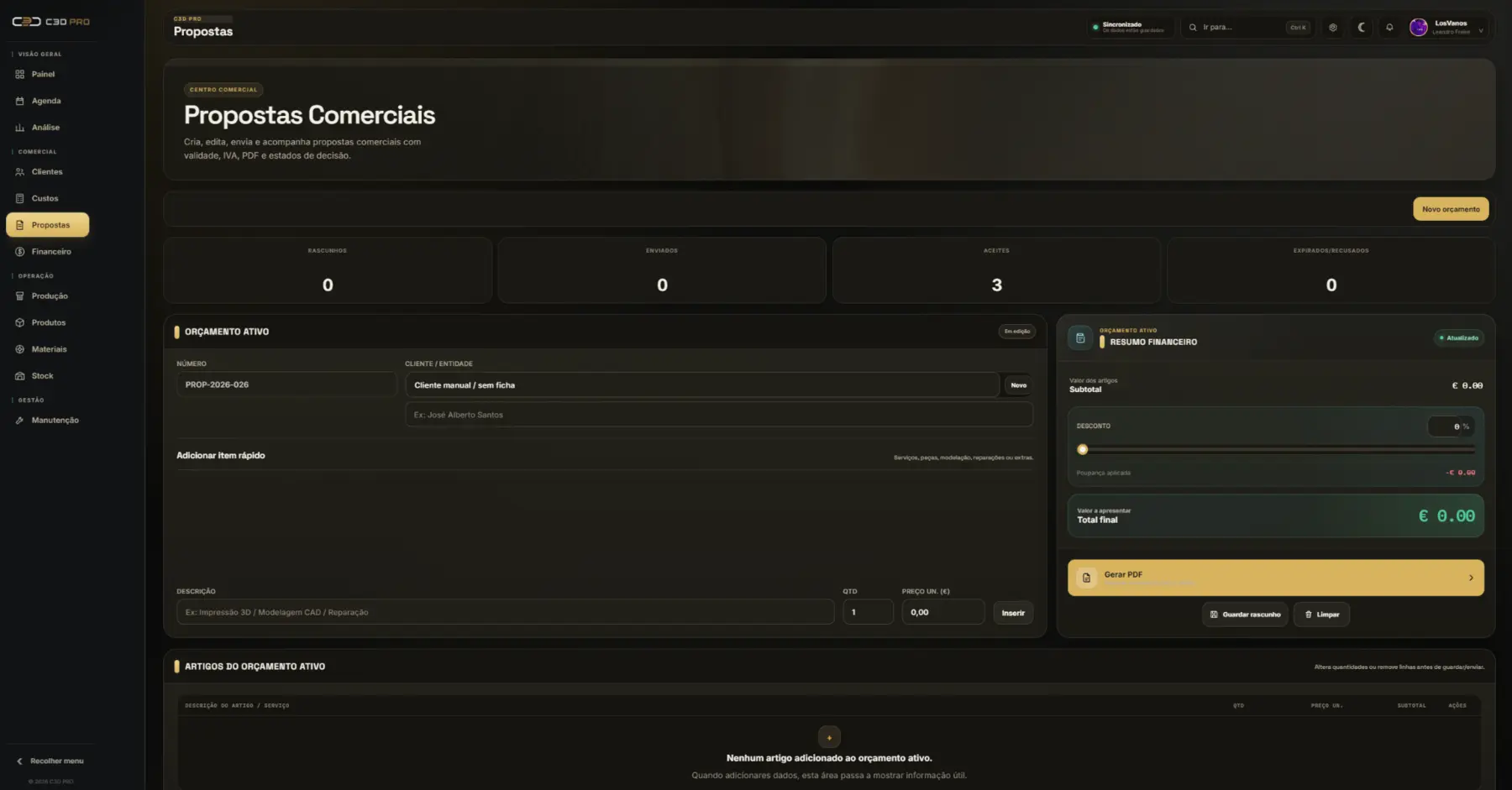This screenshot has height=790, width=1512.
Task: Collapse sidebar with Recolher menu
Action: [x=50, y=761]
